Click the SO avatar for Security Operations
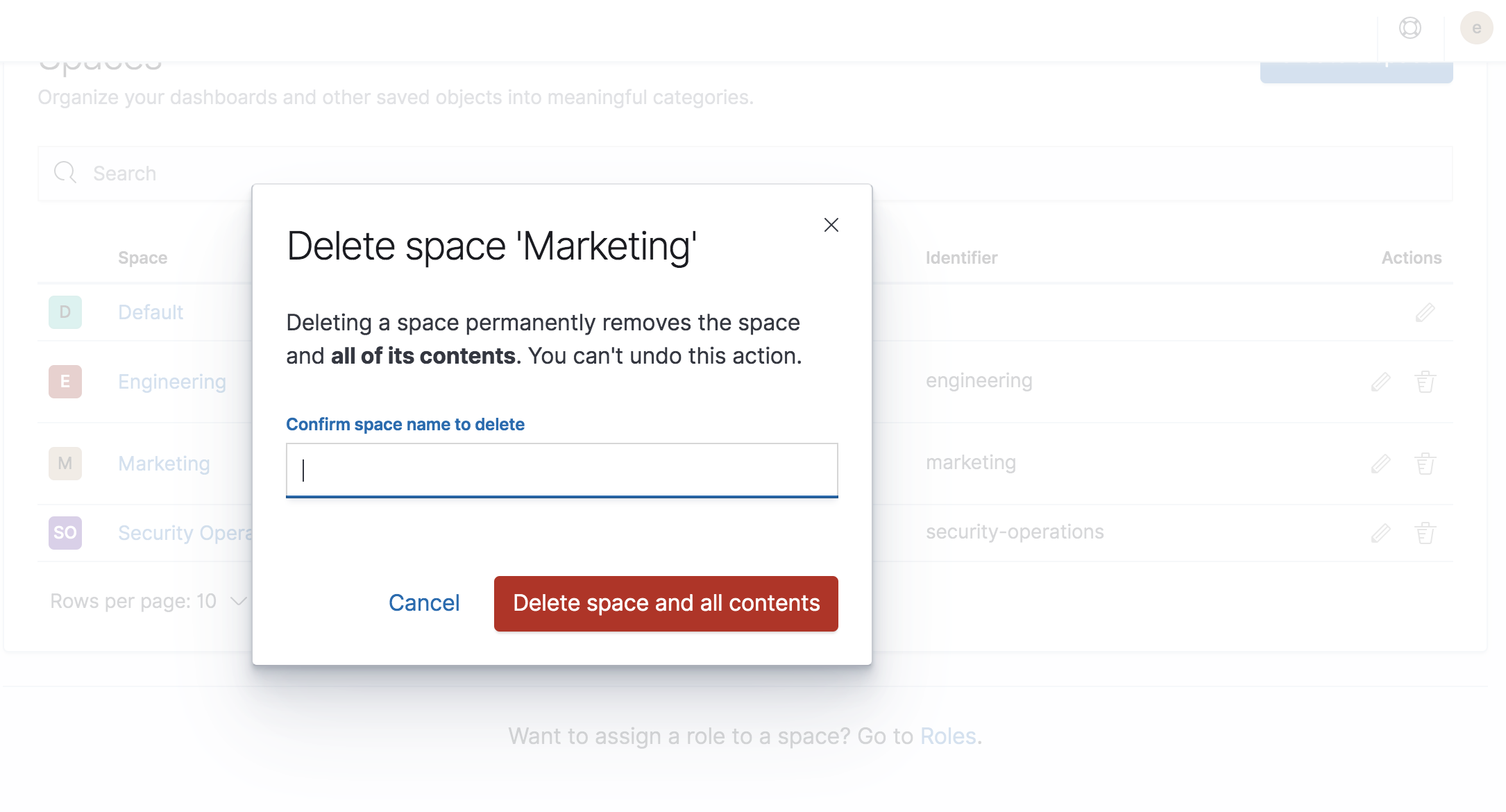1506x812 pixels. [x=65, y=532]
